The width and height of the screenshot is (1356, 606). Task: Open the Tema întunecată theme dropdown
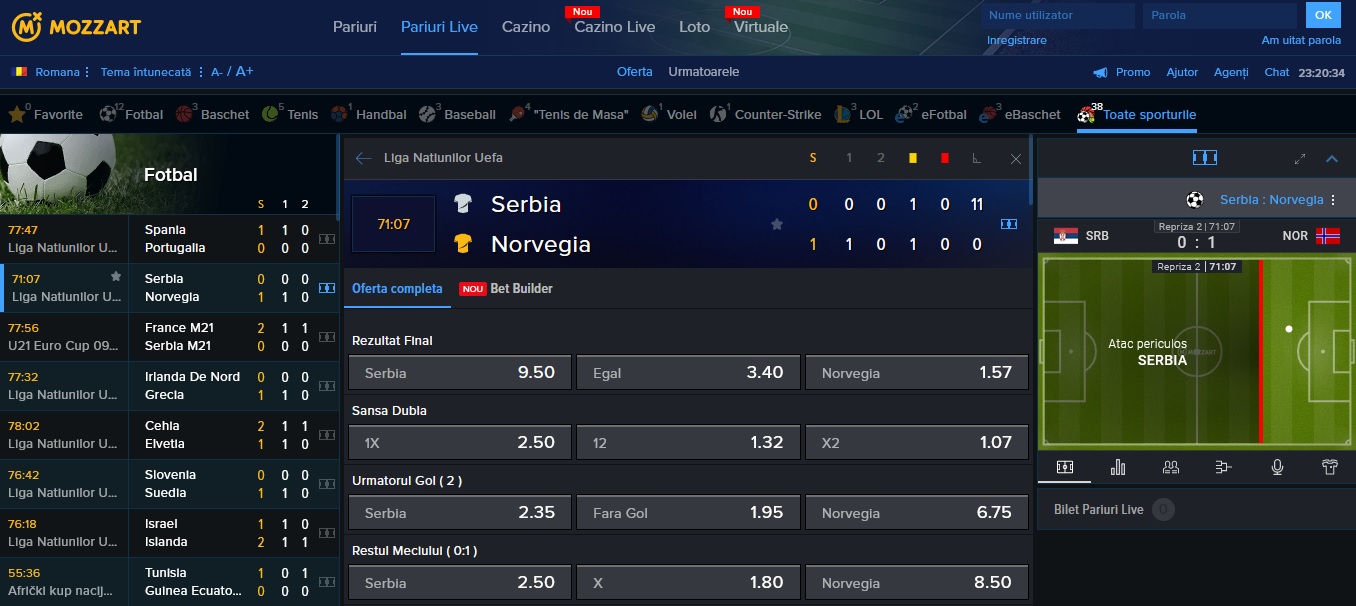pyautogui.click(x=150, y=72)
